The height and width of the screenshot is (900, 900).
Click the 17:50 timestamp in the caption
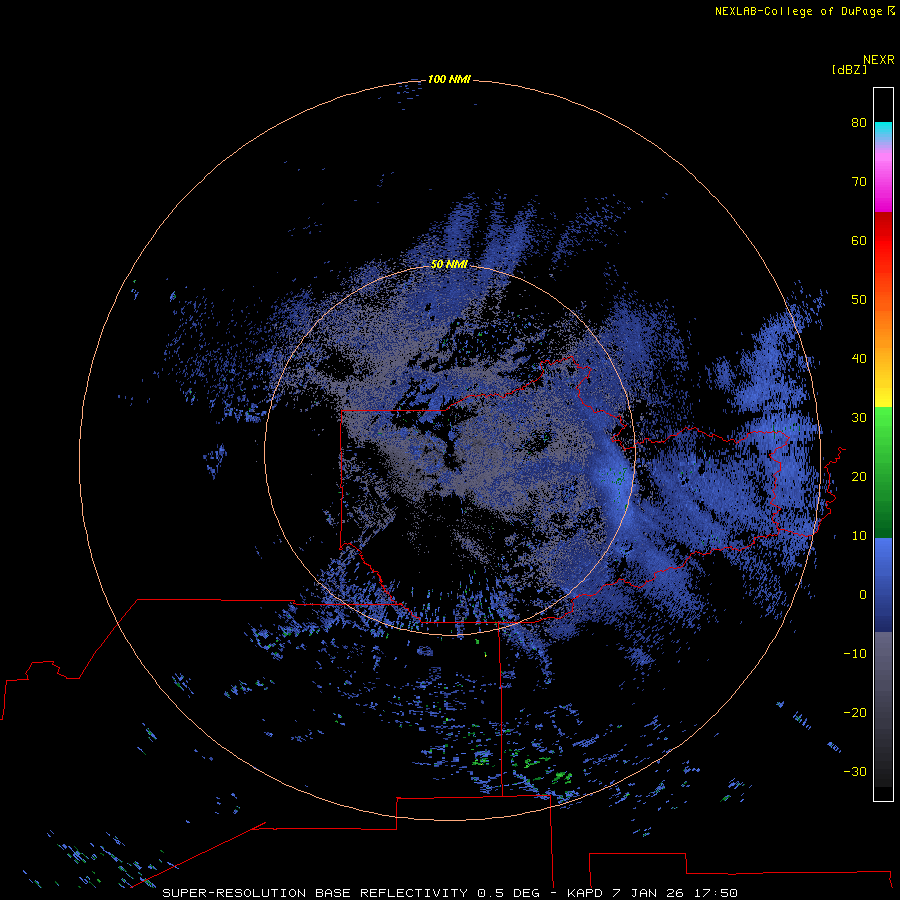(714, 893)
